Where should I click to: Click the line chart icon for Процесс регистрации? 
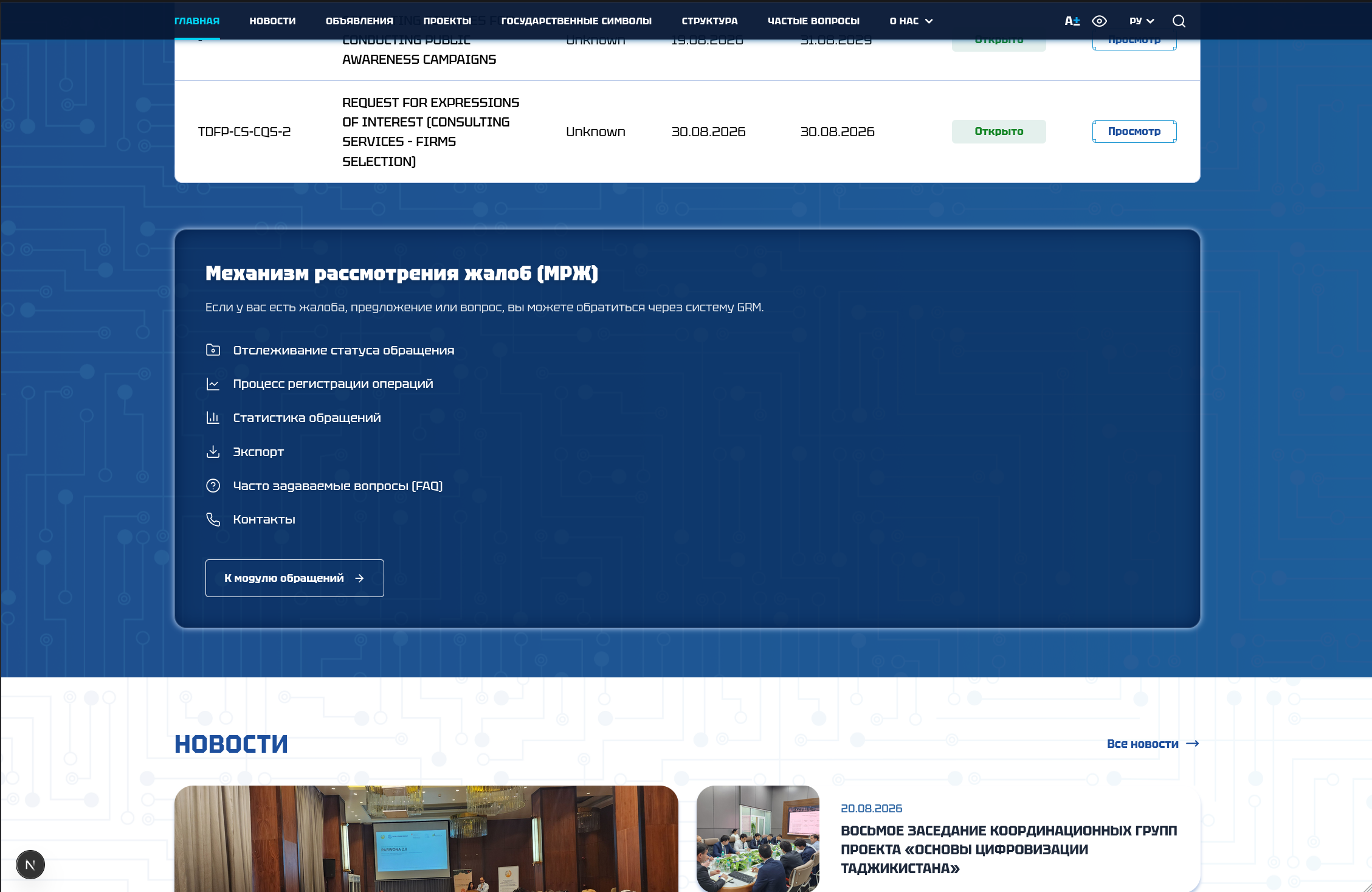[x=213, y=384]
